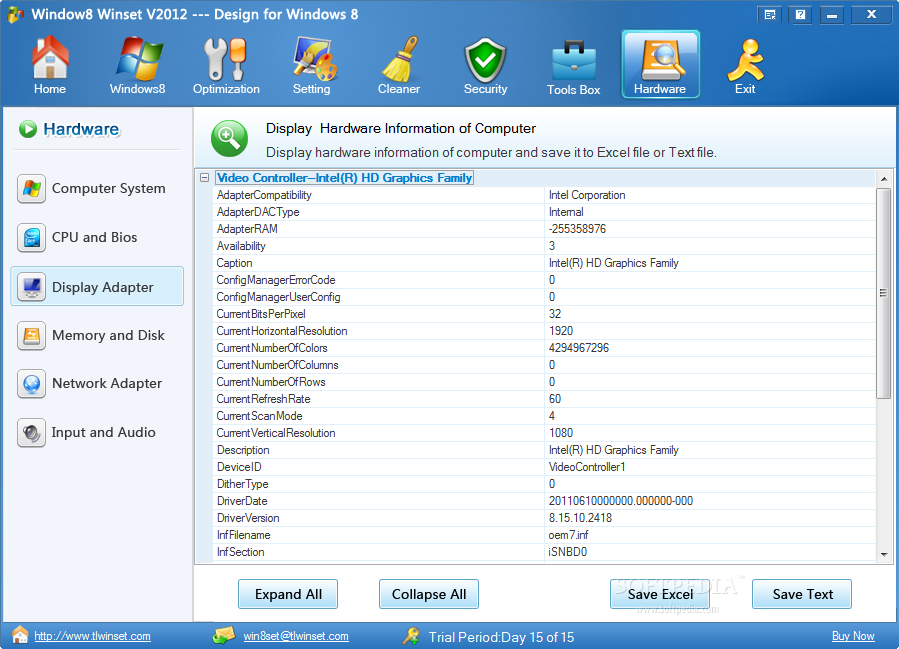Switch to Computer System tab
899x649 pixels.
point(97,189)
